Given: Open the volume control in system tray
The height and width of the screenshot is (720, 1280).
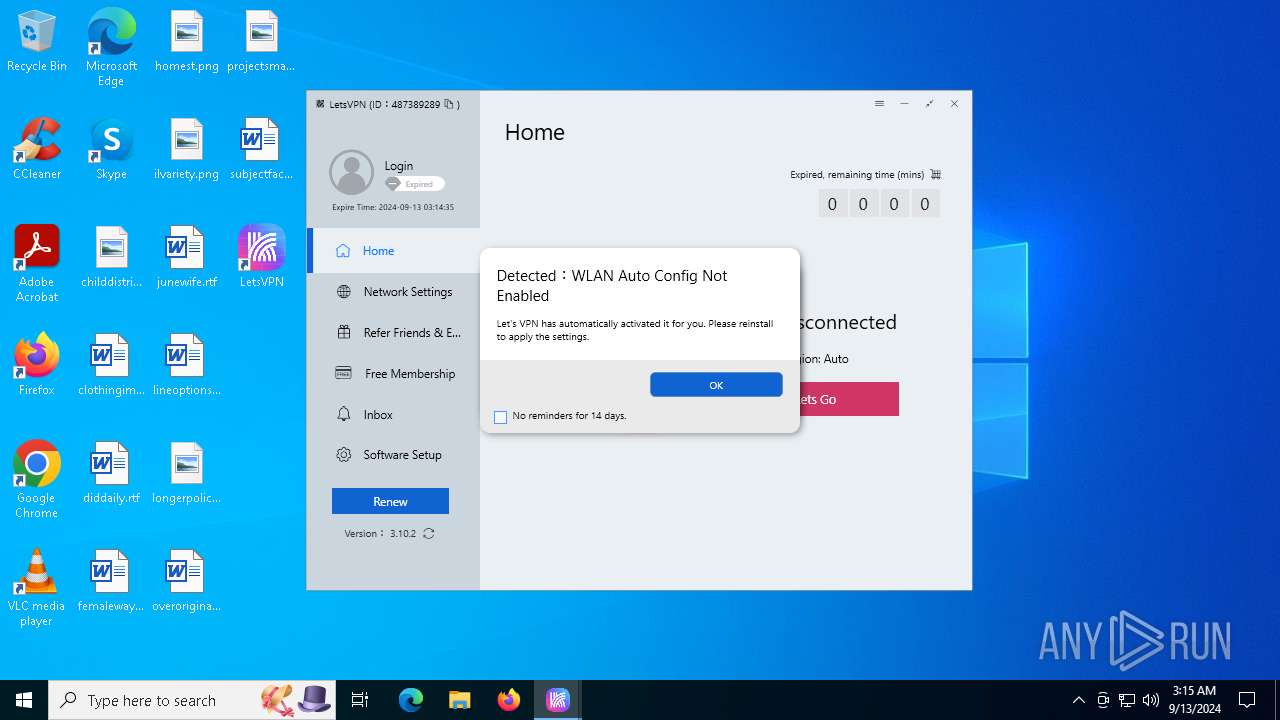Looking at the screenshot, I should pyautogui.click(x=1151, y=700).
